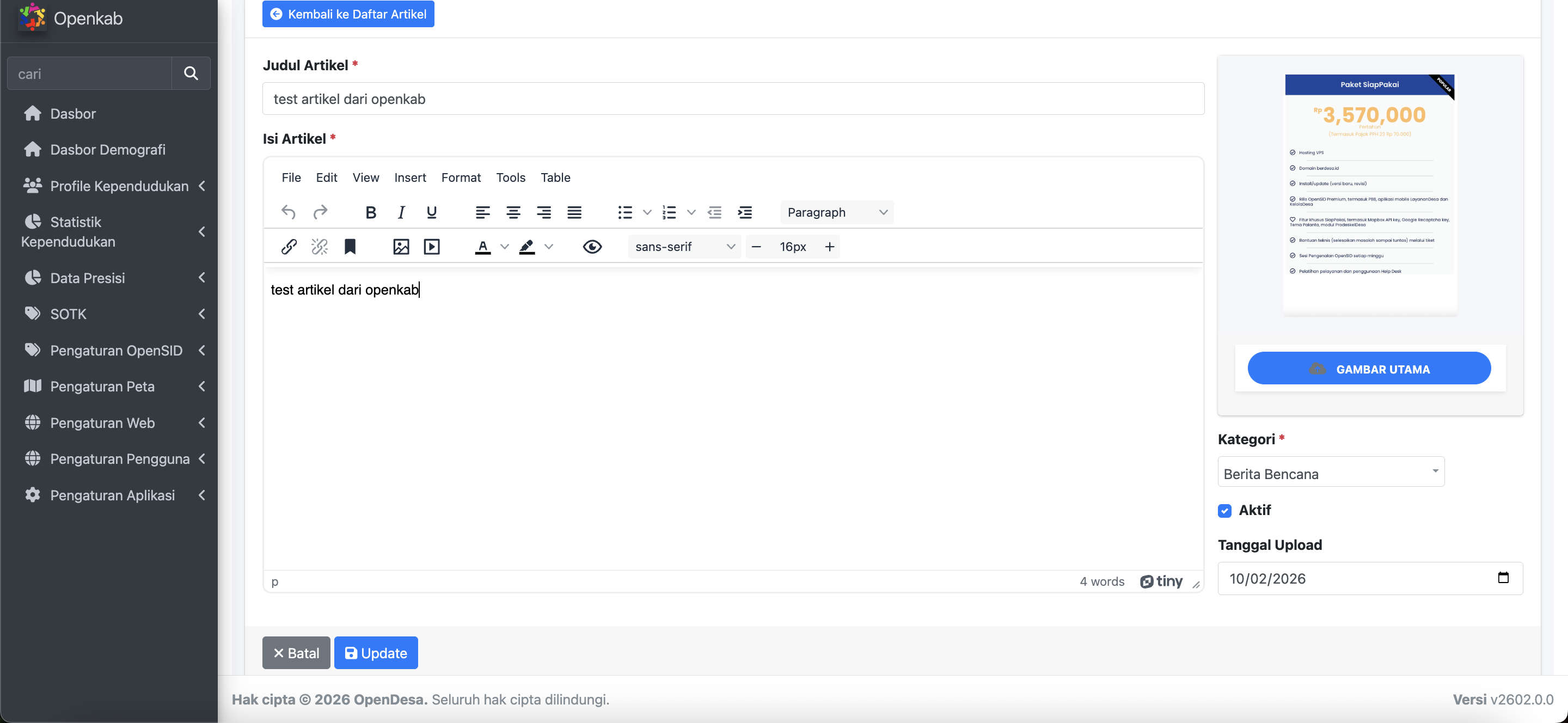
Task: Open the sans-serif font dropdown
Action: 684,247
